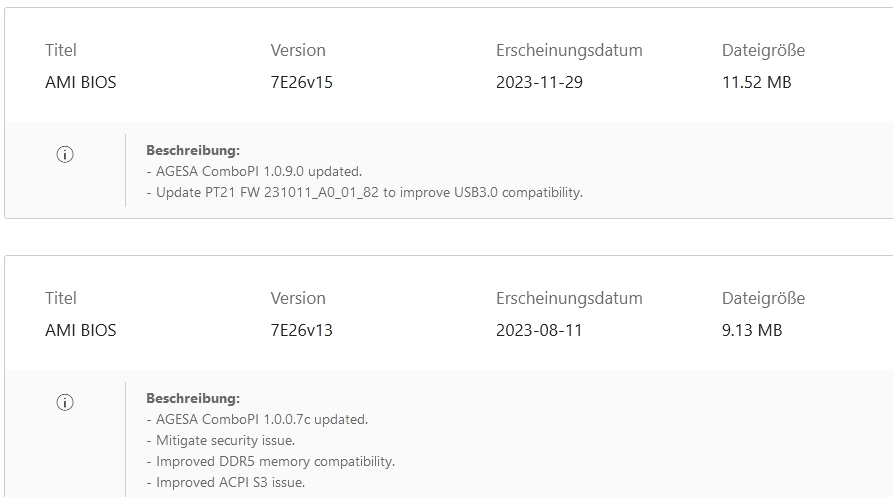The image size is (893, 497).
Task: Click the release date 2023-08-11
Action: pos(539,331)
